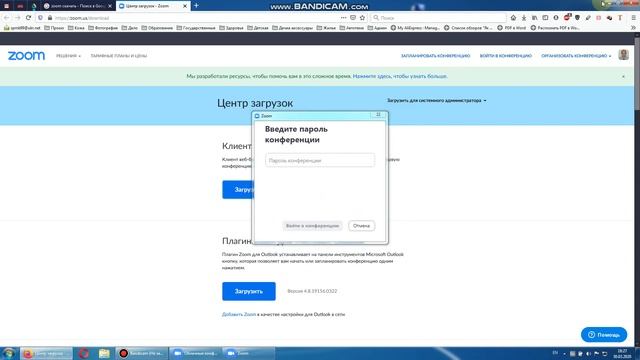This screenshot has height=360, width=640.
Task: Click the Zoom logo
Action: [x=27, y=56]
